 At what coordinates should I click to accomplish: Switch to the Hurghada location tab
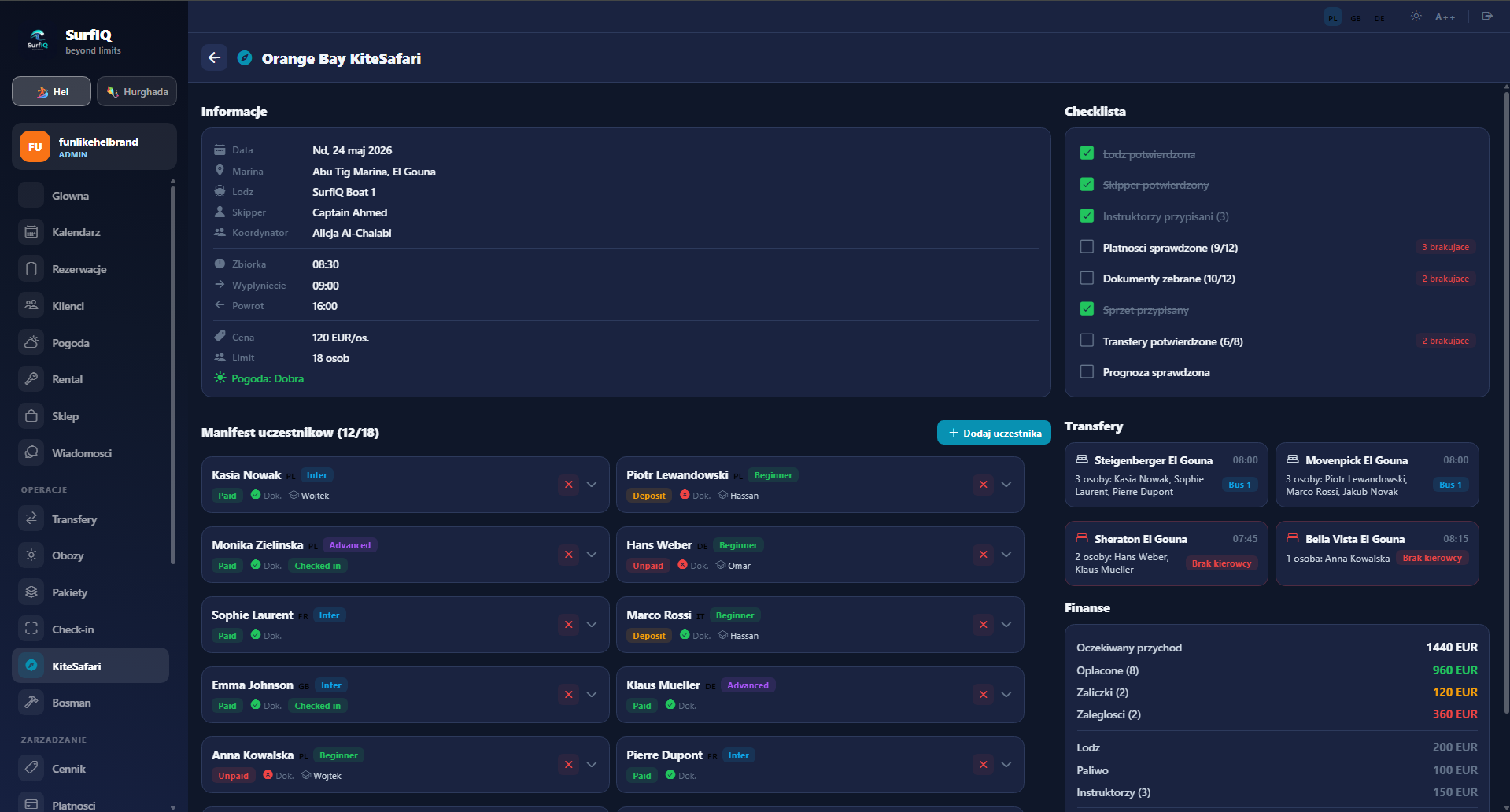(x=137, y=91)
